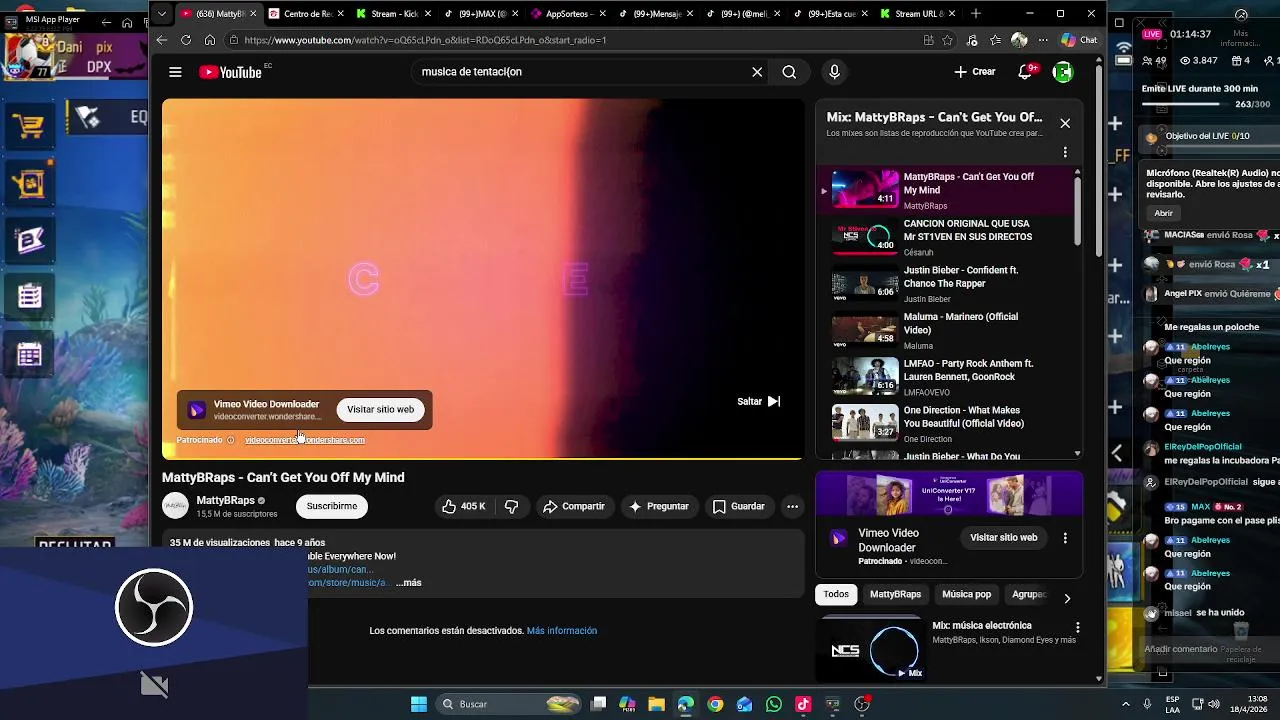
Task: Open the YouTube account avatar menu
Action: 1063,72
